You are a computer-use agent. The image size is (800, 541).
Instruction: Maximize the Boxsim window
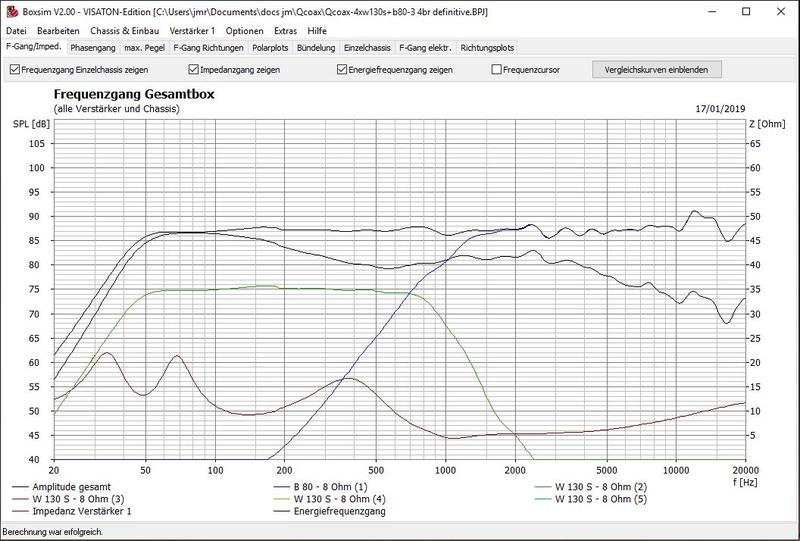pos(746,11)
